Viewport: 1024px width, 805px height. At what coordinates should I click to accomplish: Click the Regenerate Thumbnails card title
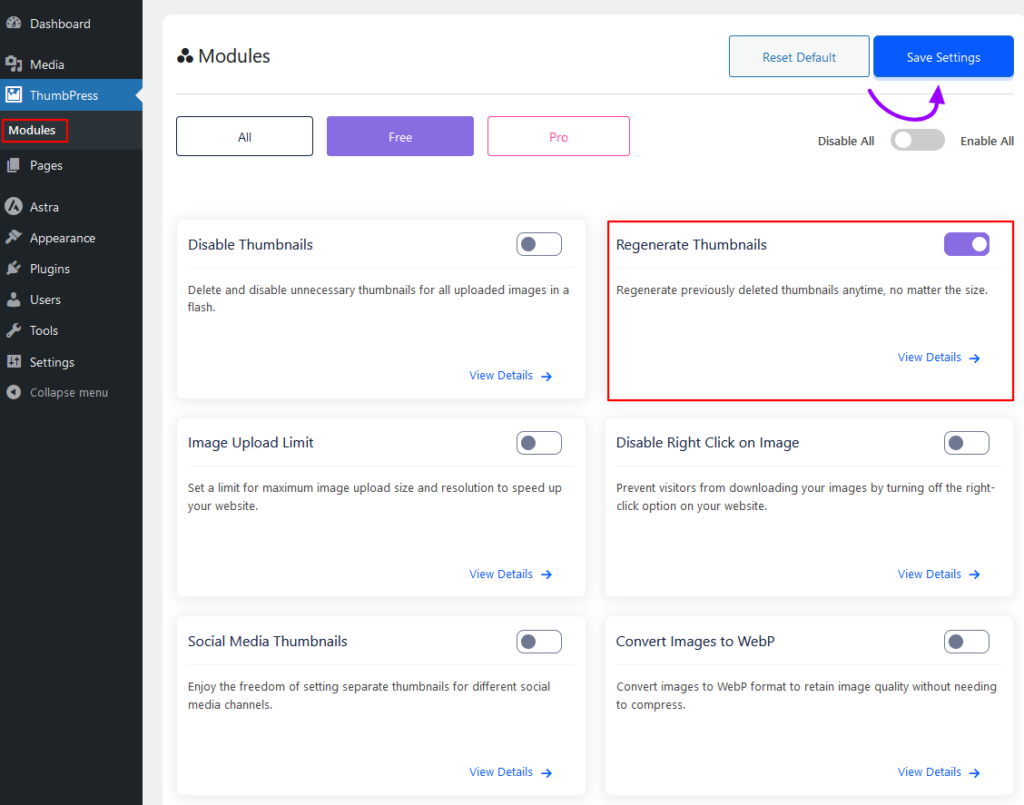(x=691, y=245)
